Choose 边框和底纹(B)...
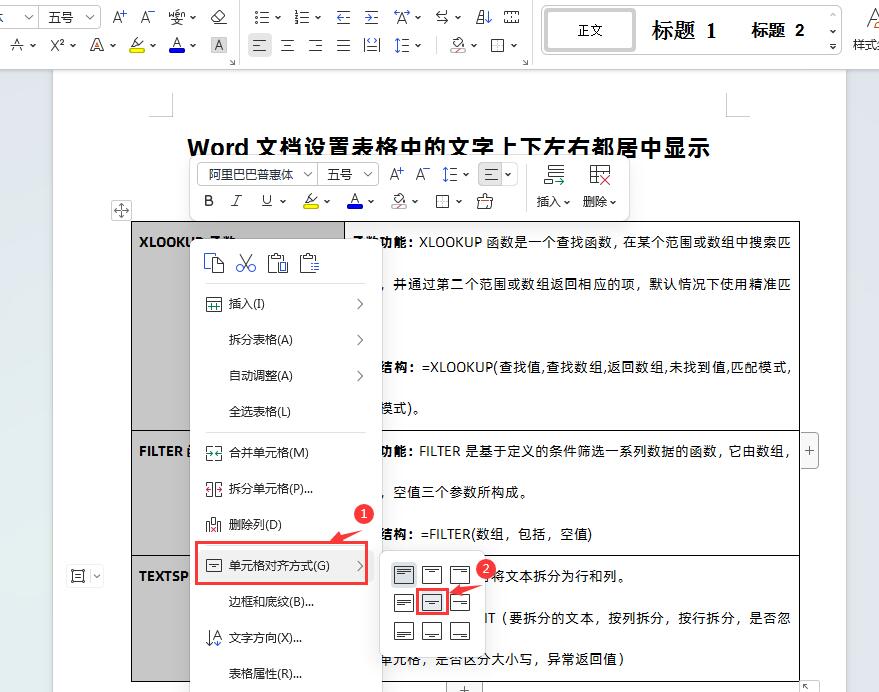879x692 pixels. tap(285, 602)
